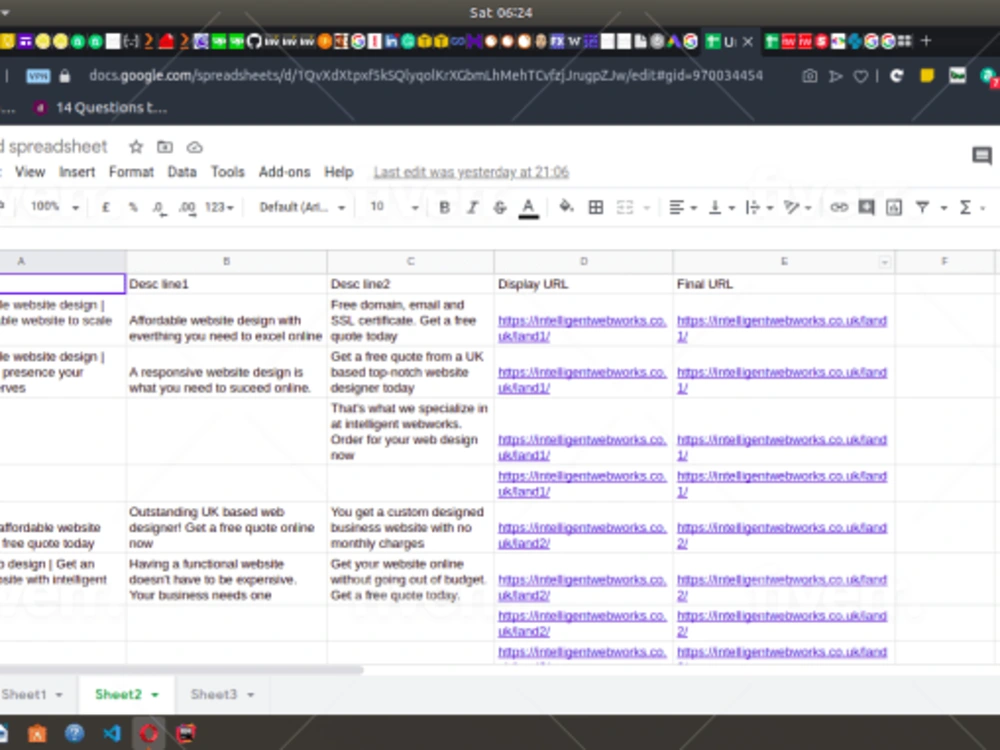Open the 123 more formats dropdown
1000x750 pixels.
tap(219, 207)
